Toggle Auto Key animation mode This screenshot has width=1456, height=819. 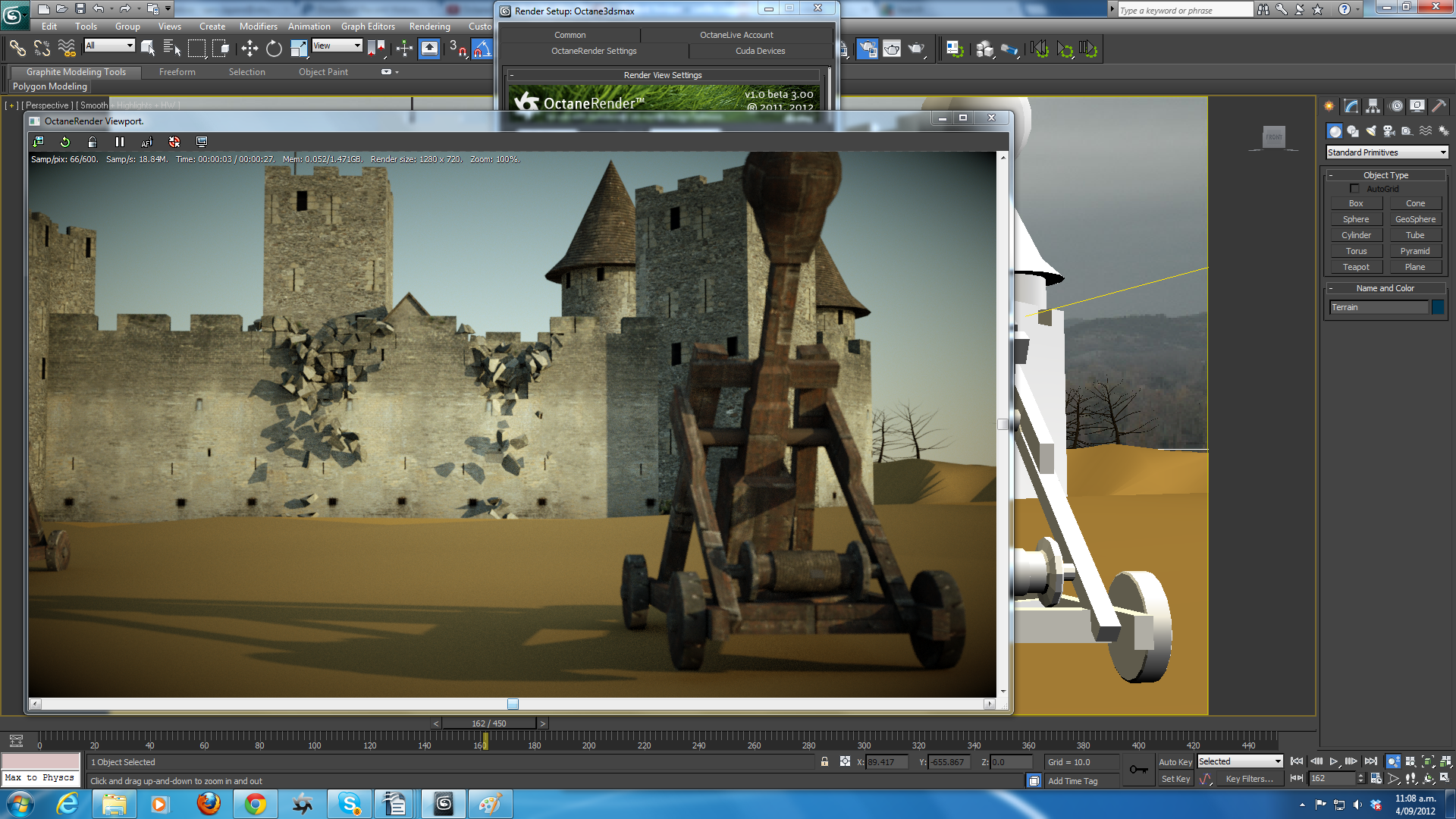pos(1175,762)
